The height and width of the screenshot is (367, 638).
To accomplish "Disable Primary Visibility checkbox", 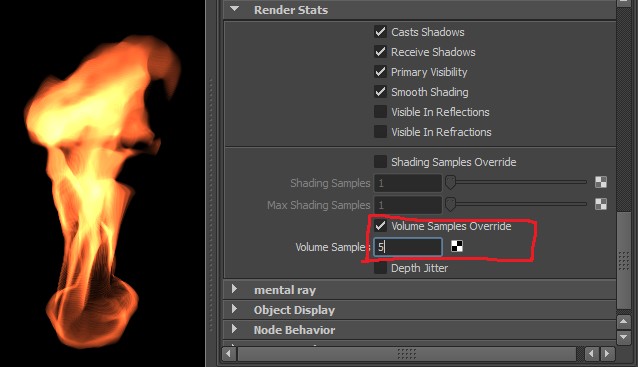I will click(x=380, y=72).
